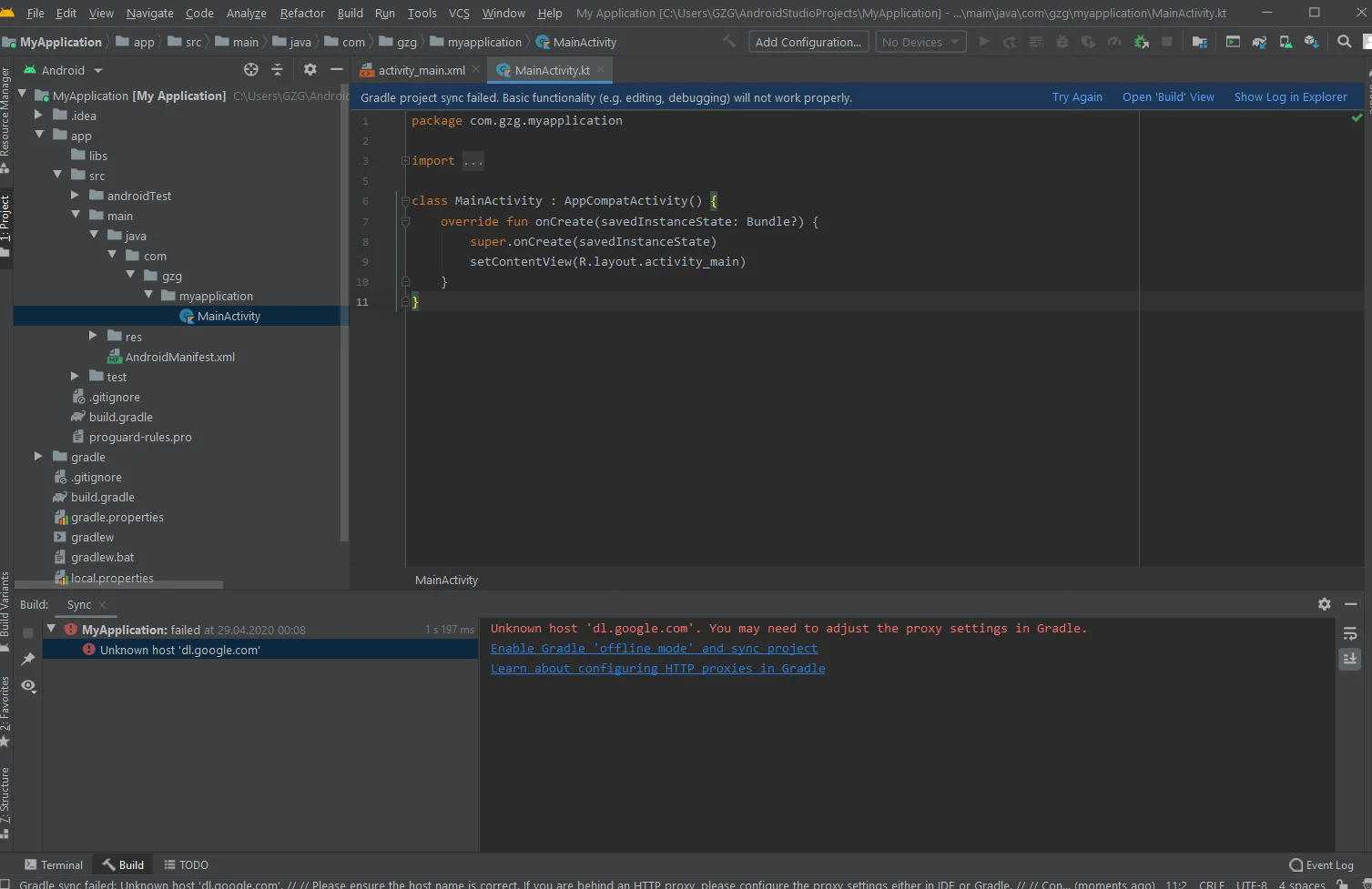Image resolution: width=1372 pixels, height=889 pixels.
Task: Click the Try Again sync link
Action: pyautogui.click(x=1076, y=97)
